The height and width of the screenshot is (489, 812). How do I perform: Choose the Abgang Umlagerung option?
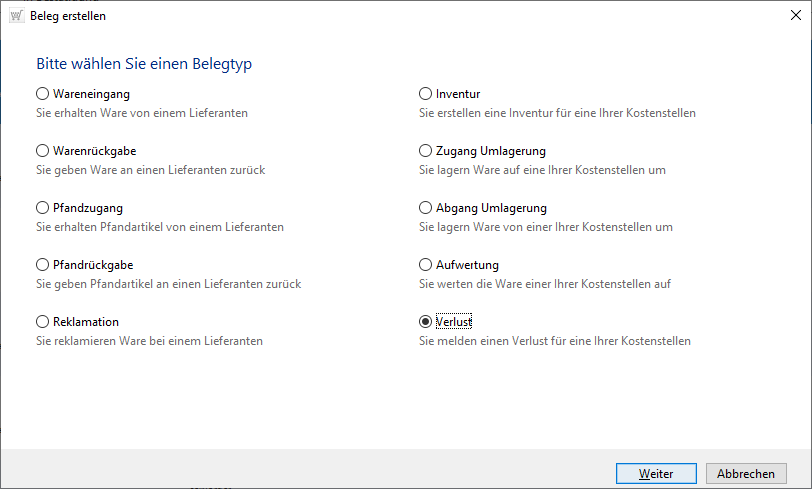pos(426,208)
